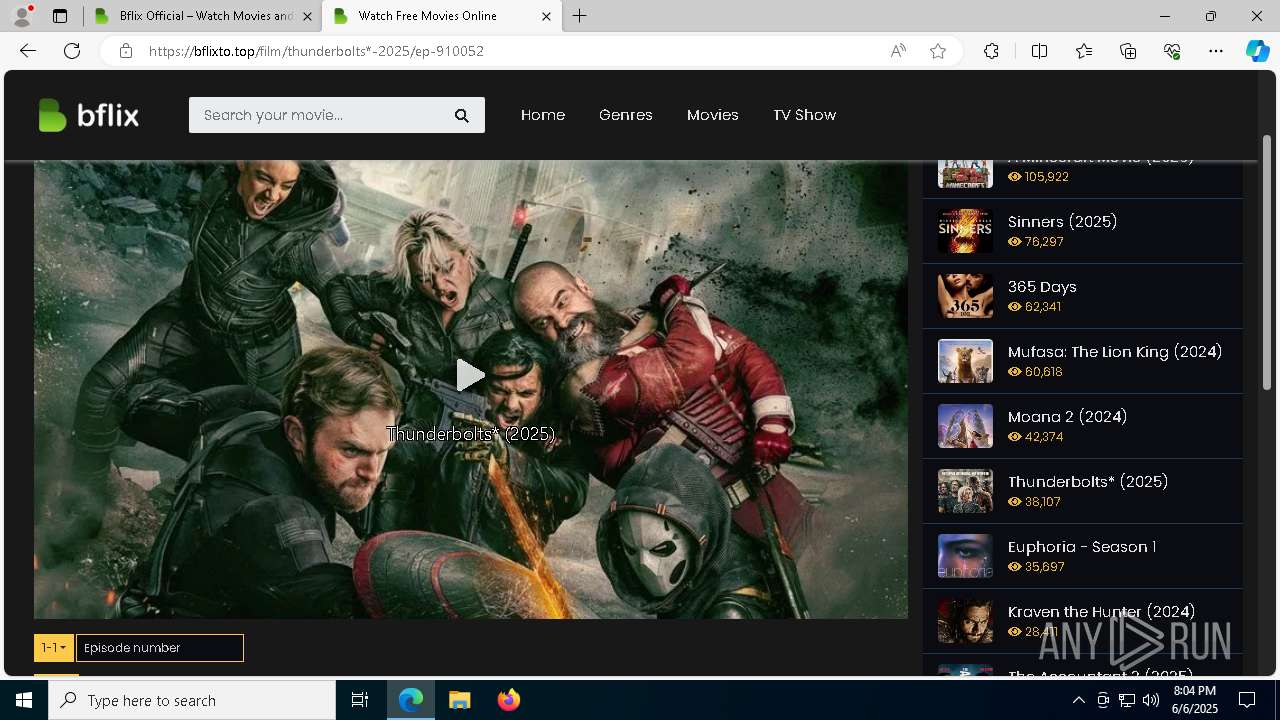
Task: Click Moana 2 poster thumbnail
Action: coord(965,426)
